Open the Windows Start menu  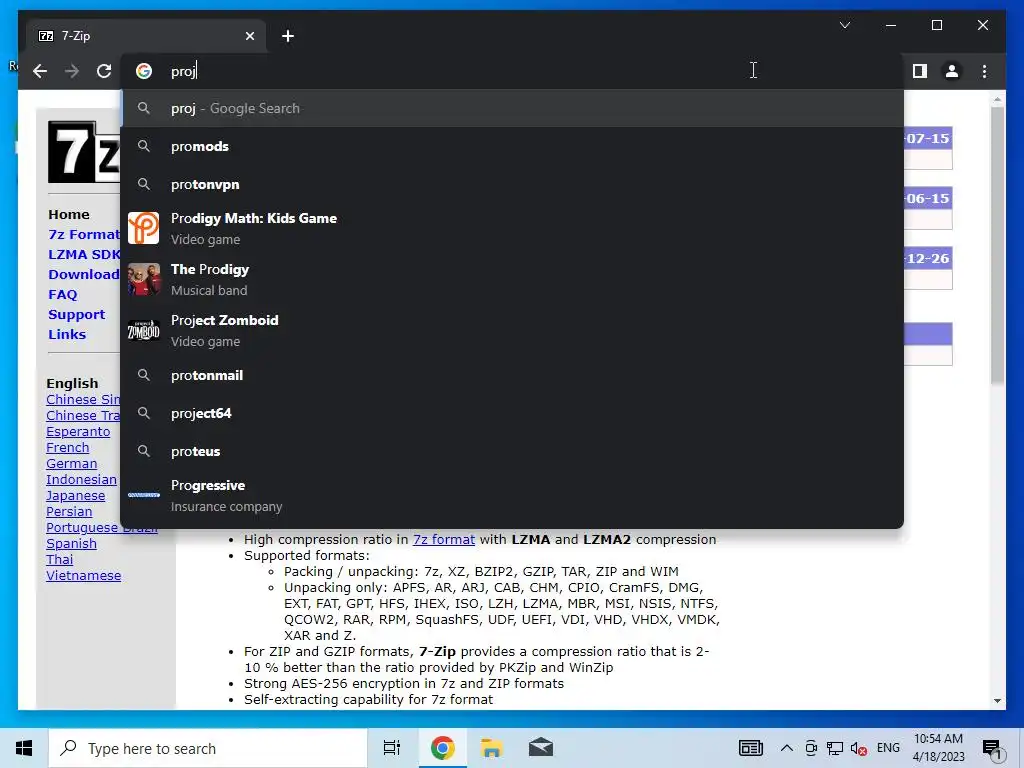tap(24, 748)
